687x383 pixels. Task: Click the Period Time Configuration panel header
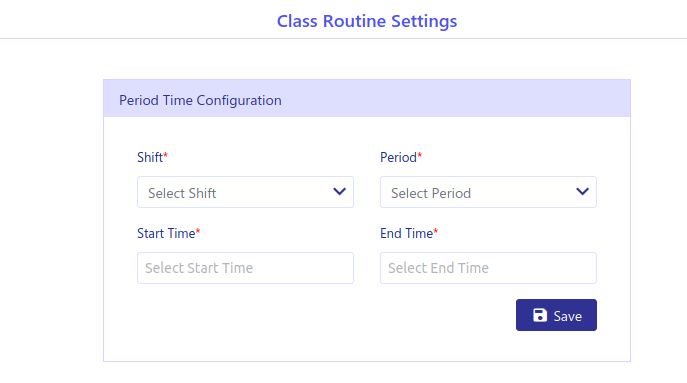pos(367,99)
